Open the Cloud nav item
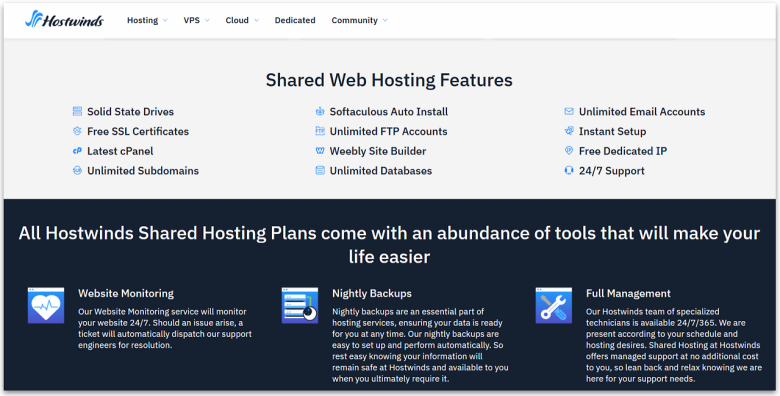 [237, 20]
